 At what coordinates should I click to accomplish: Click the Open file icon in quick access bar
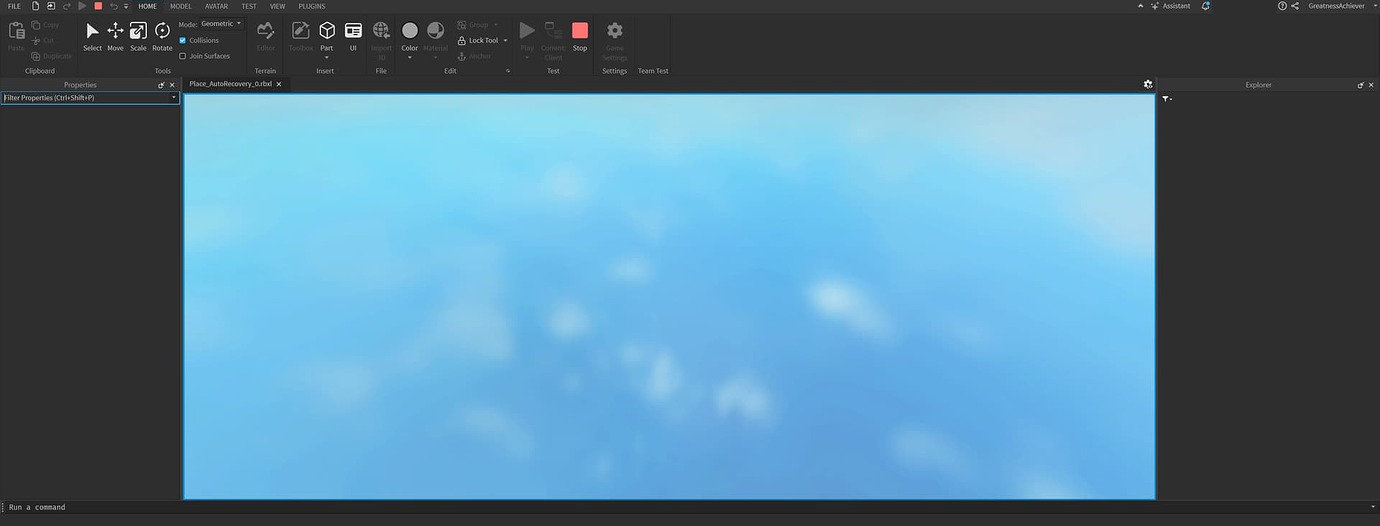pyautogui.click(x=51, y=6)
